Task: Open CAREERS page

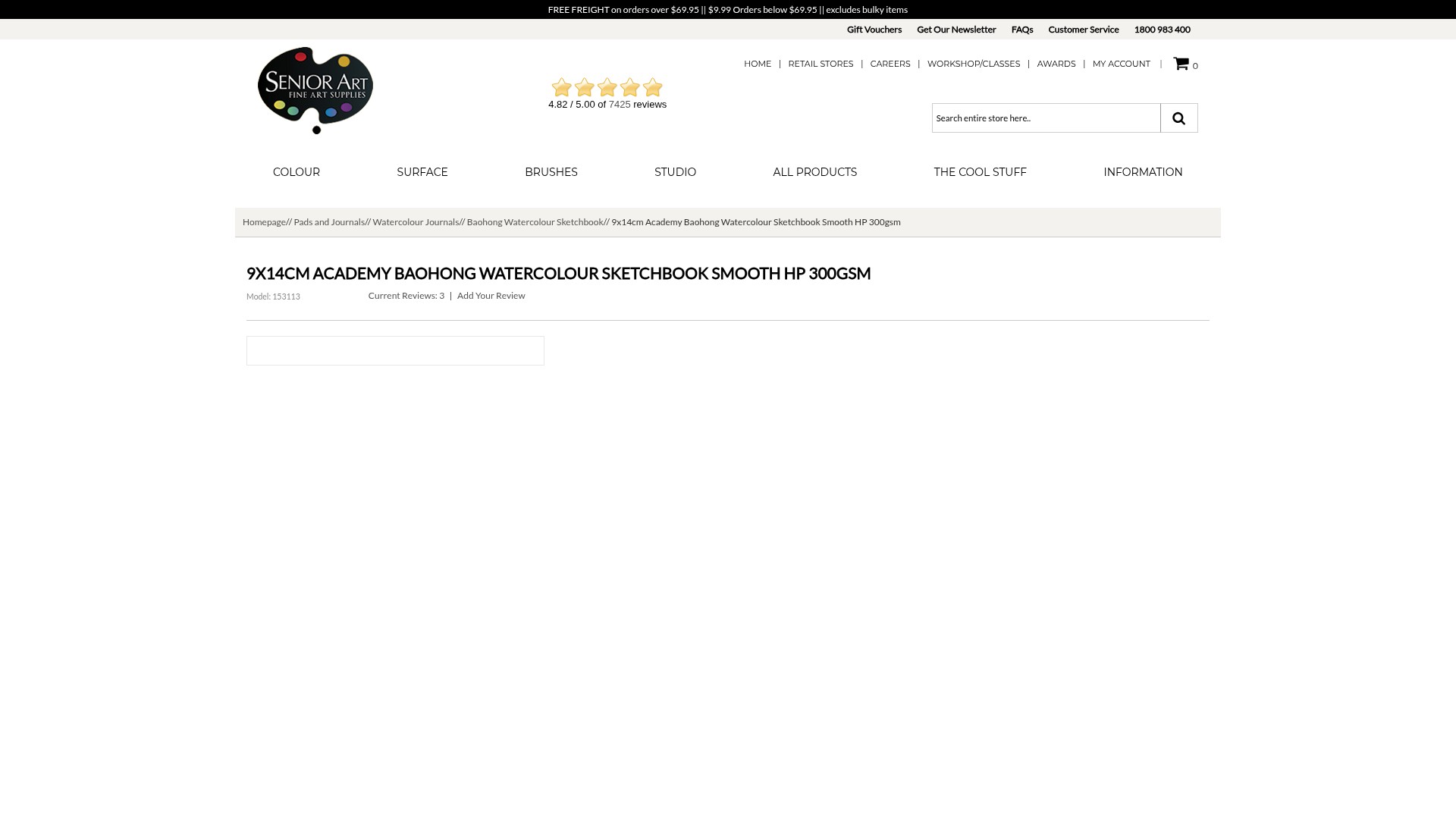Action: pyautogui.click(x=890, y=64)
